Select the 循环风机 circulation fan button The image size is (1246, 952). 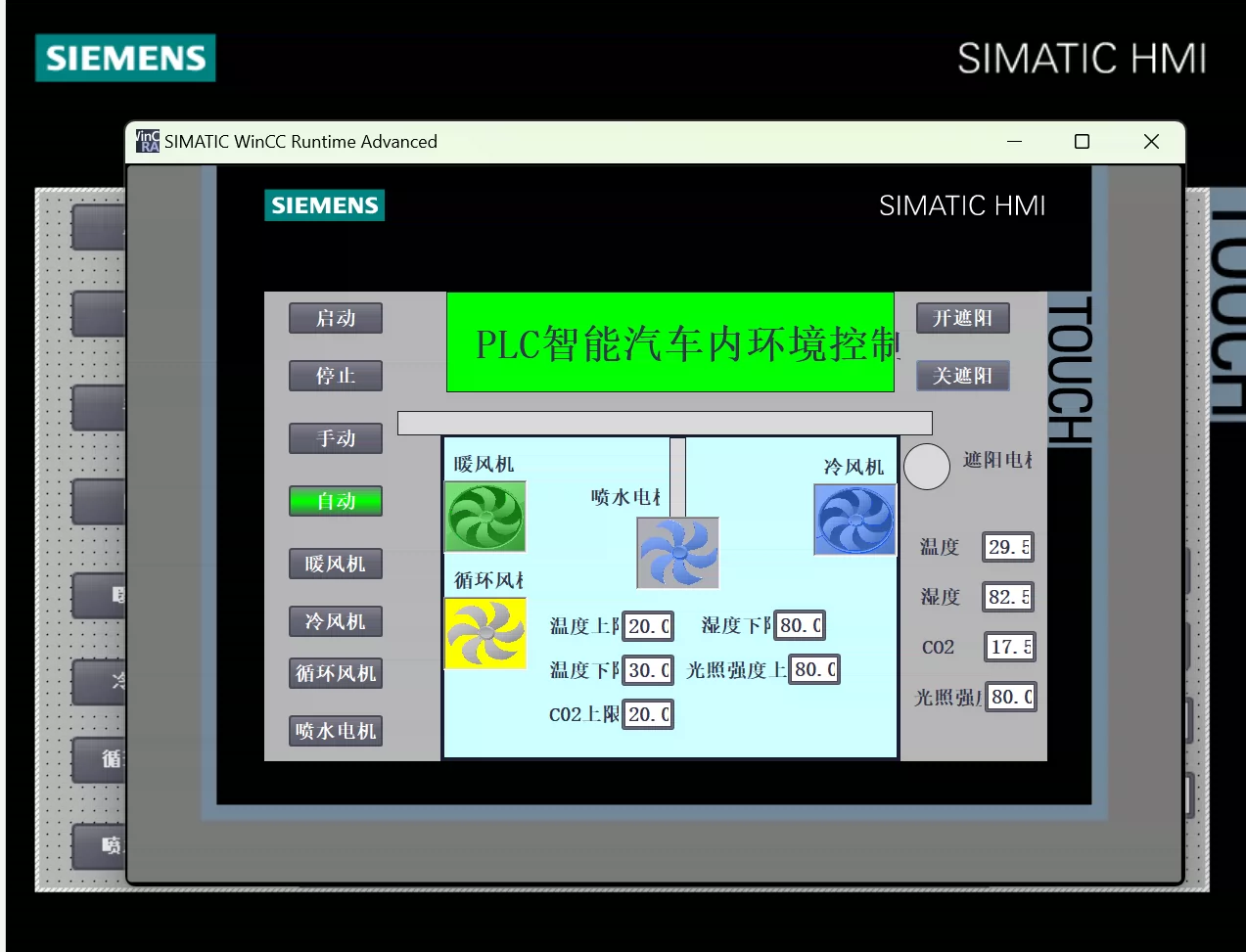coord(336,673)
